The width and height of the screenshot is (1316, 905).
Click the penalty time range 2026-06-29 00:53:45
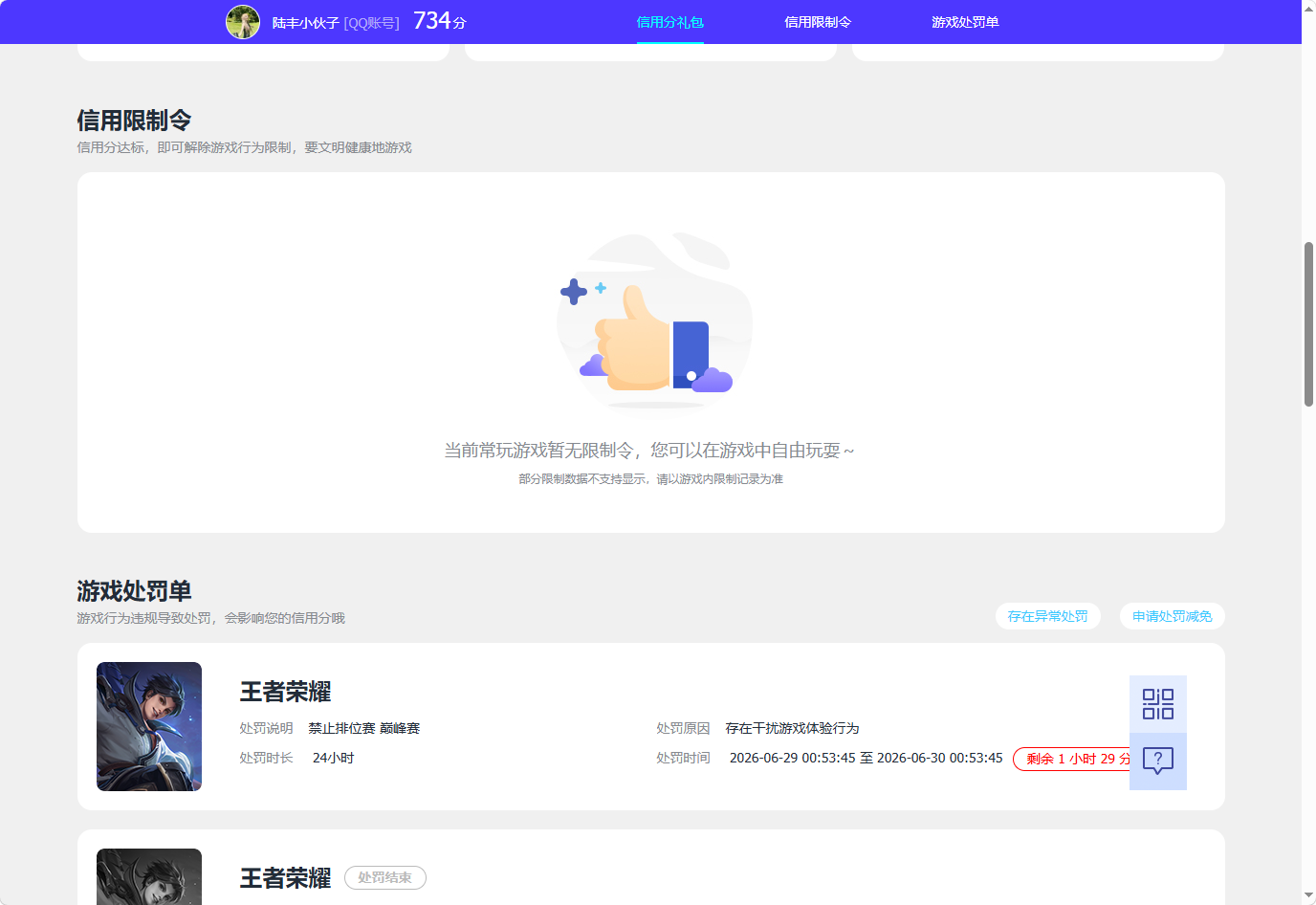[866, 758]
